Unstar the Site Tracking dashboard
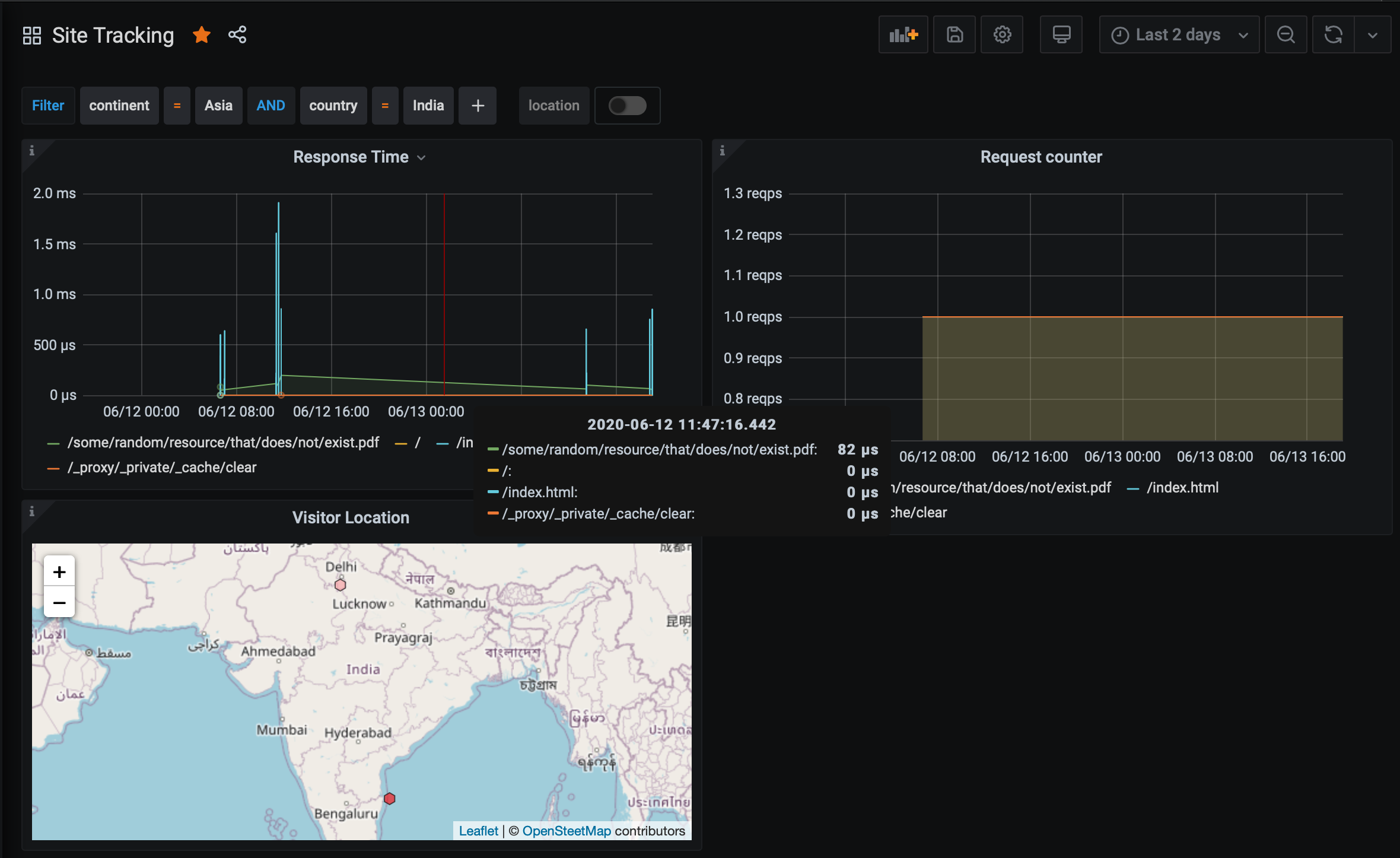 click(x=202, y=35)
